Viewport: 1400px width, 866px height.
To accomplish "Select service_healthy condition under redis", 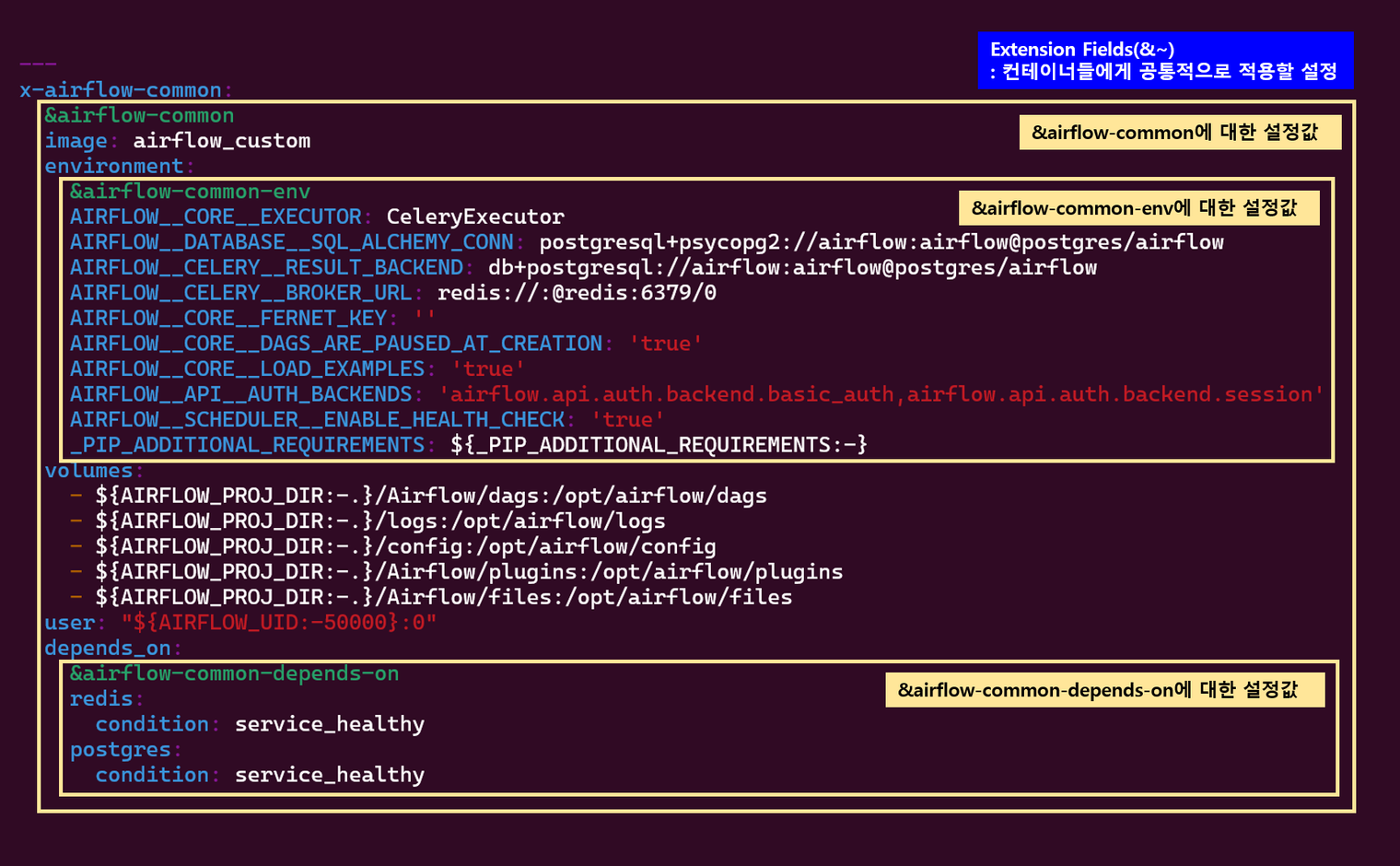I will tap(330, 724).
